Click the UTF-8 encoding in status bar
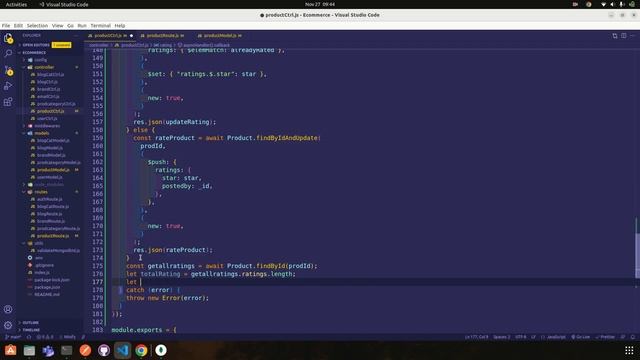The height and width of the screenshot is (360, 640). 520,337
